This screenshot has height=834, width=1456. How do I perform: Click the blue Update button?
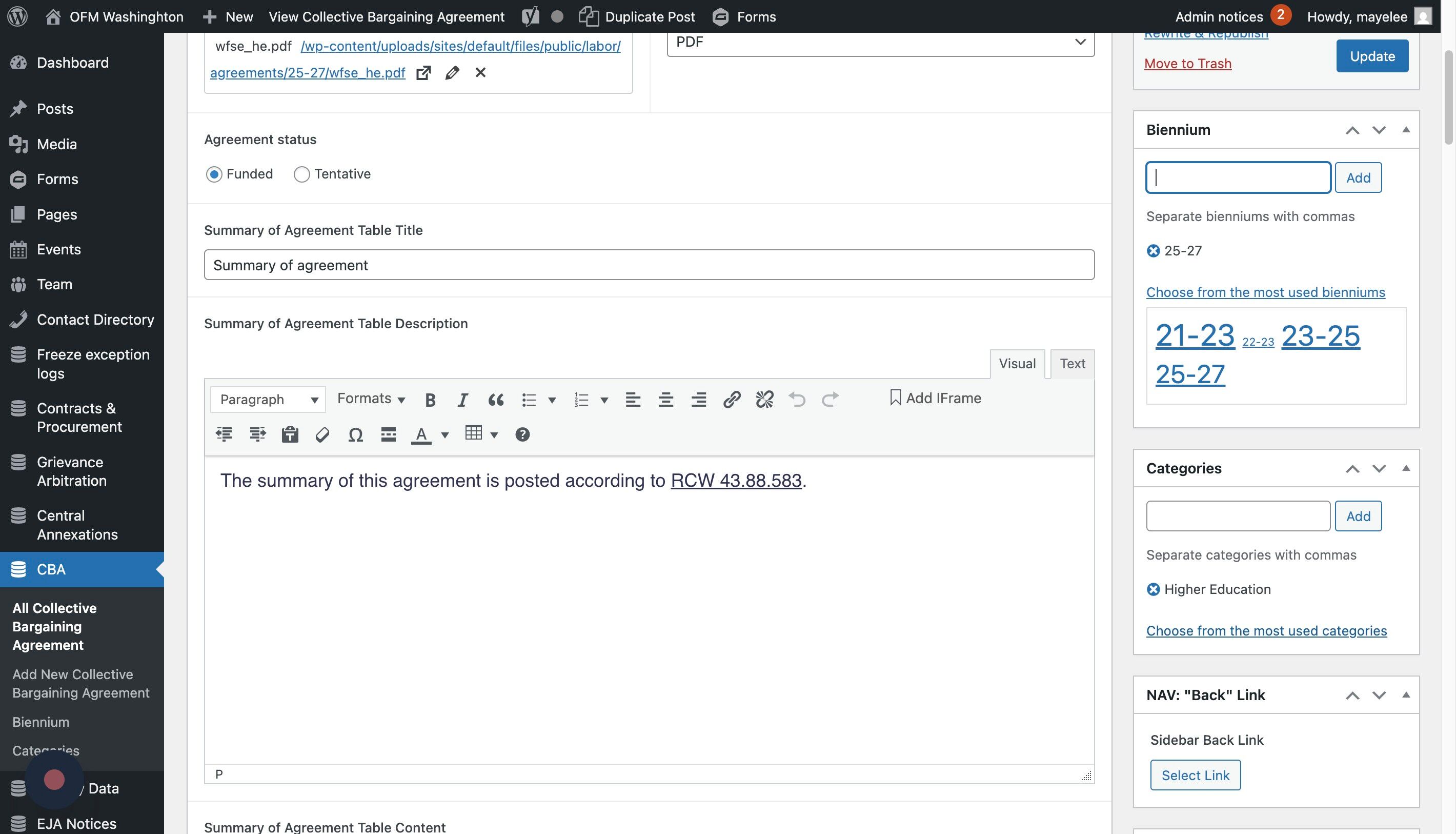(x=1372, y=56)
